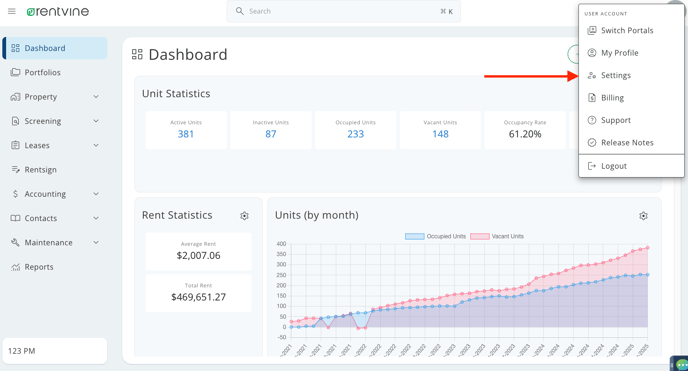
Task: Click the Portfolios folder icon
Action: click(x=15, y=72)
